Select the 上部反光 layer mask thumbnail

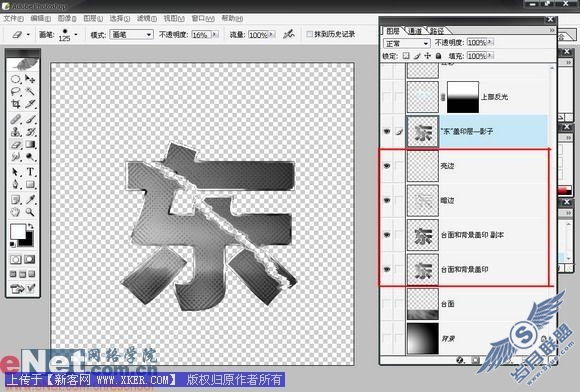point(463,97)
